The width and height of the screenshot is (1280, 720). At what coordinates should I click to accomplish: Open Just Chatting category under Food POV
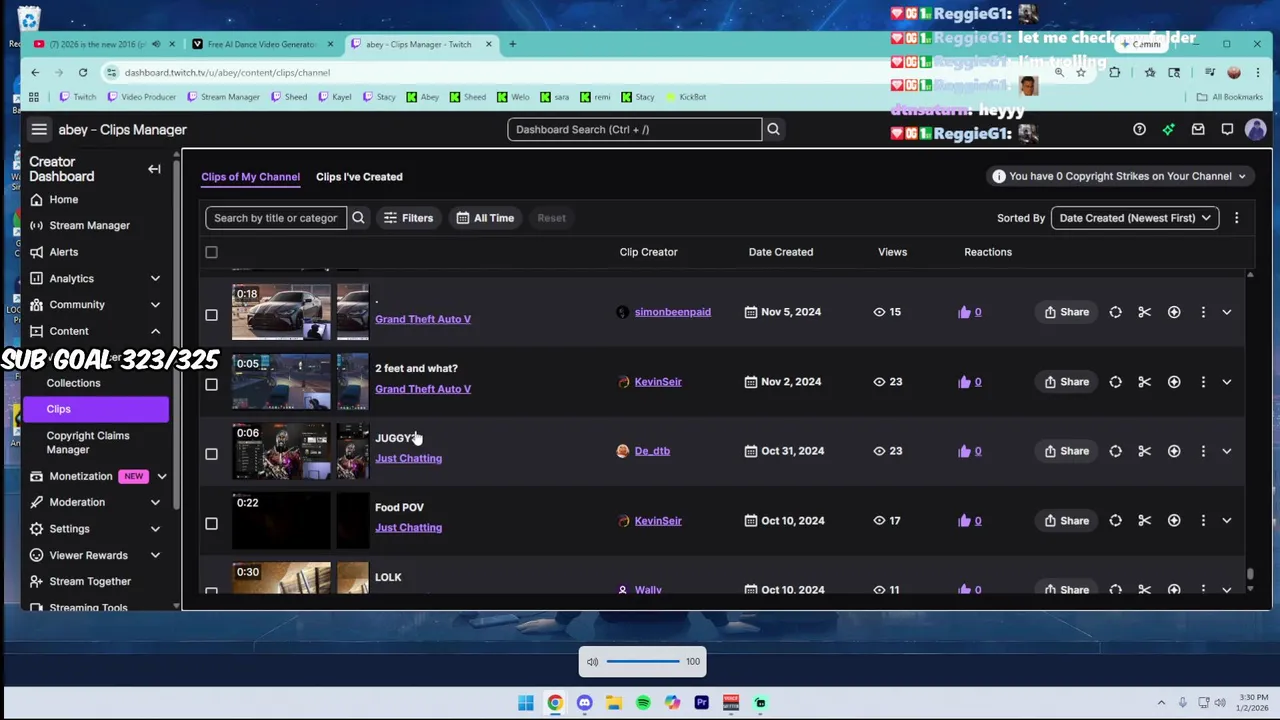[408, 527]
